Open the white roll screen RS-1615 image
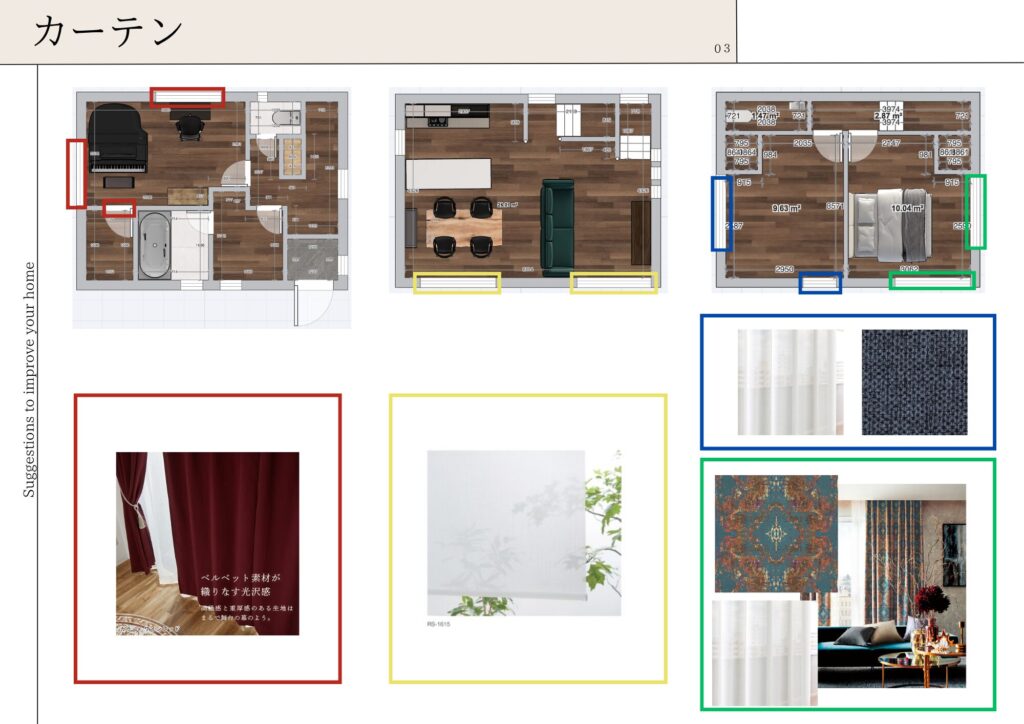The width and height of the screenshot is (1024, 724). [524, 533]
